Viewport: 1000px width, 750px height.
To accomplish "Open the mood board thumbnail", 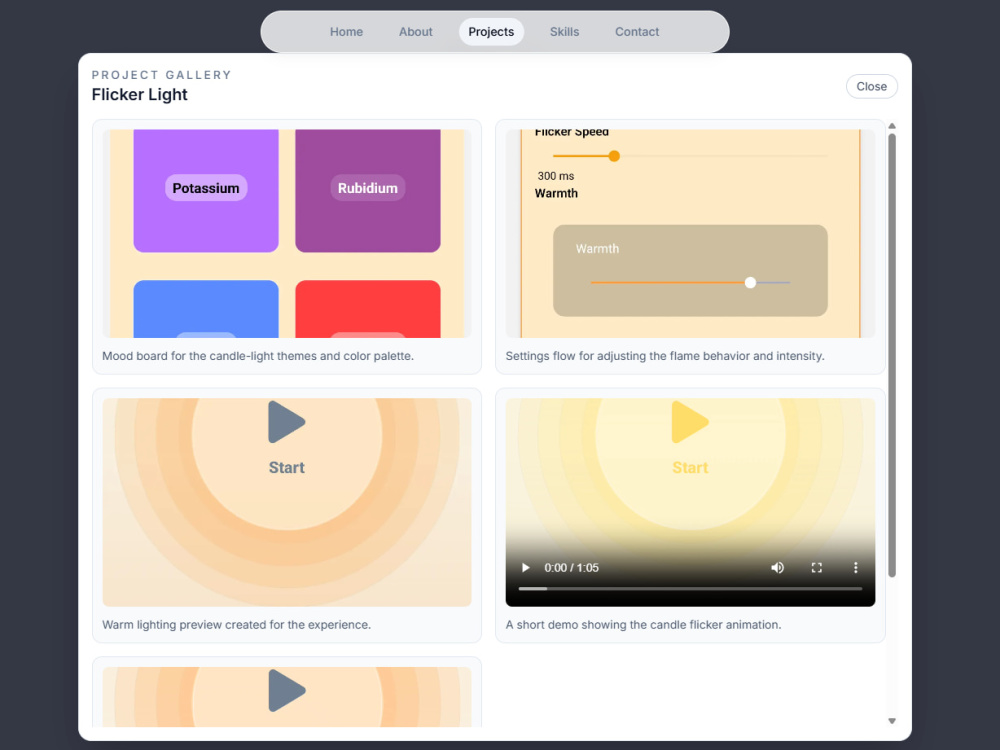I will (287, 233).
